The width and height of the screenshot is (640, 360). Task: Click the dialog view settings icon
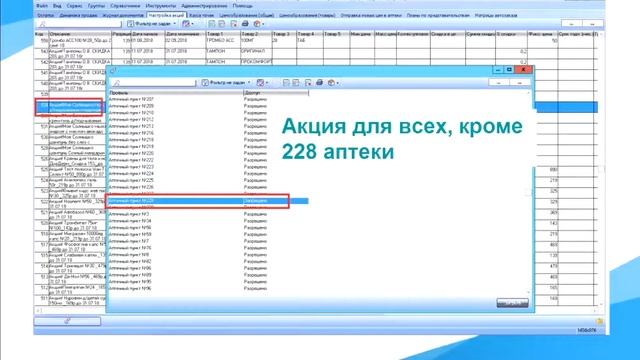(x=260, y=83)
